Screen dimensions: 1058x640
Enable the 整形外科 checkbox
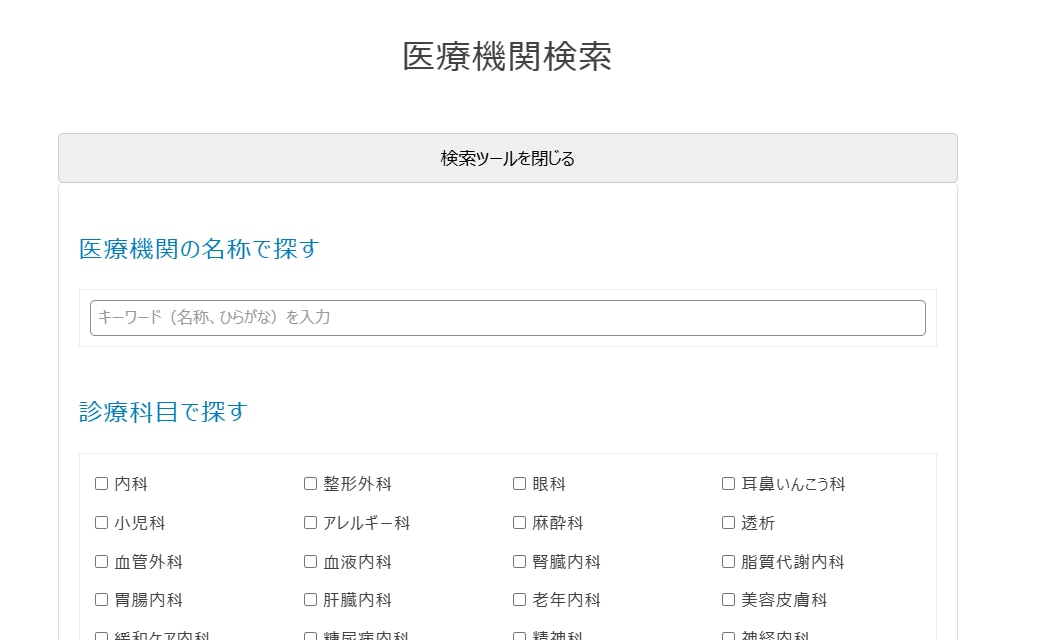pos(310,484)
